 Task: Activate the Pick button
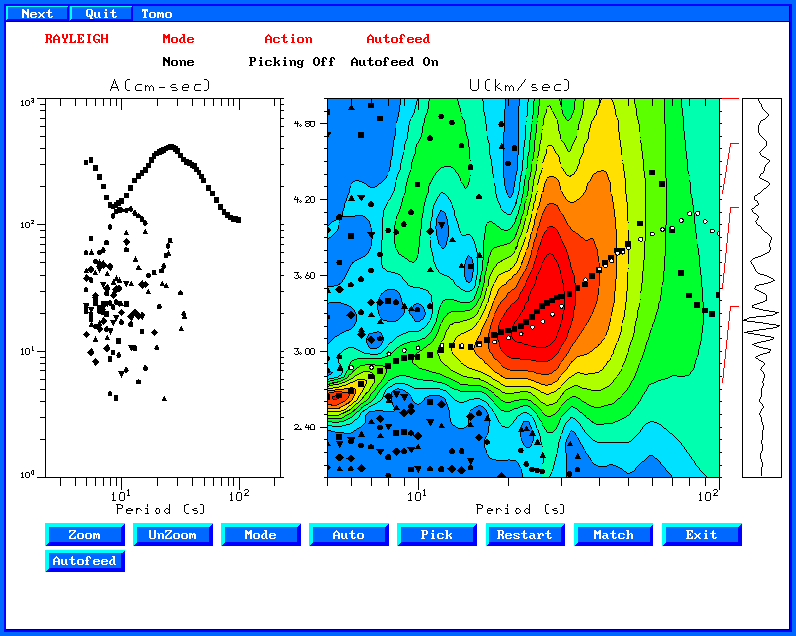click(x=437, y=535)
